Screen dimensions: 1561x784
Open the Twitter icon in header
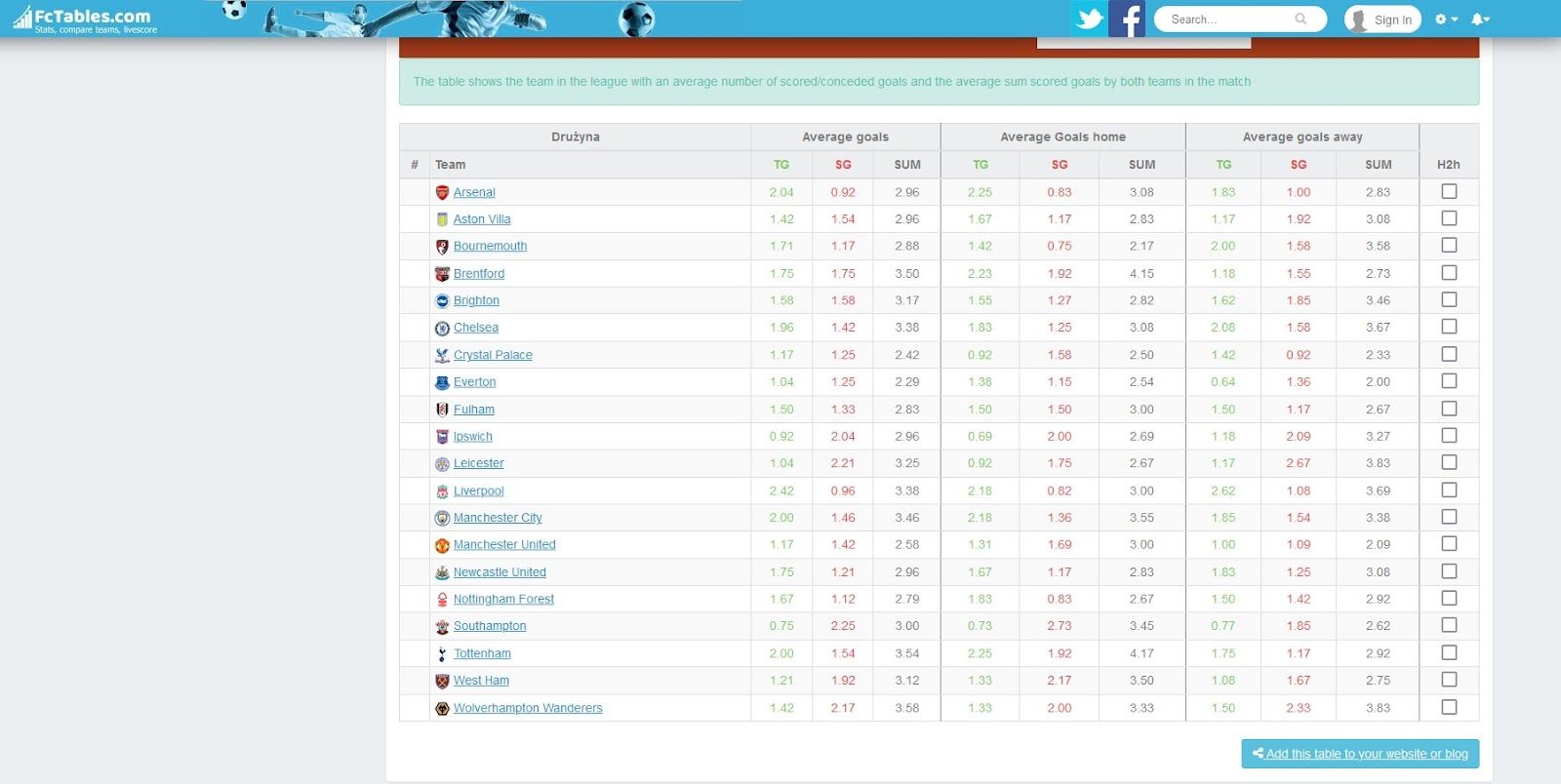tap(1089, 19)
